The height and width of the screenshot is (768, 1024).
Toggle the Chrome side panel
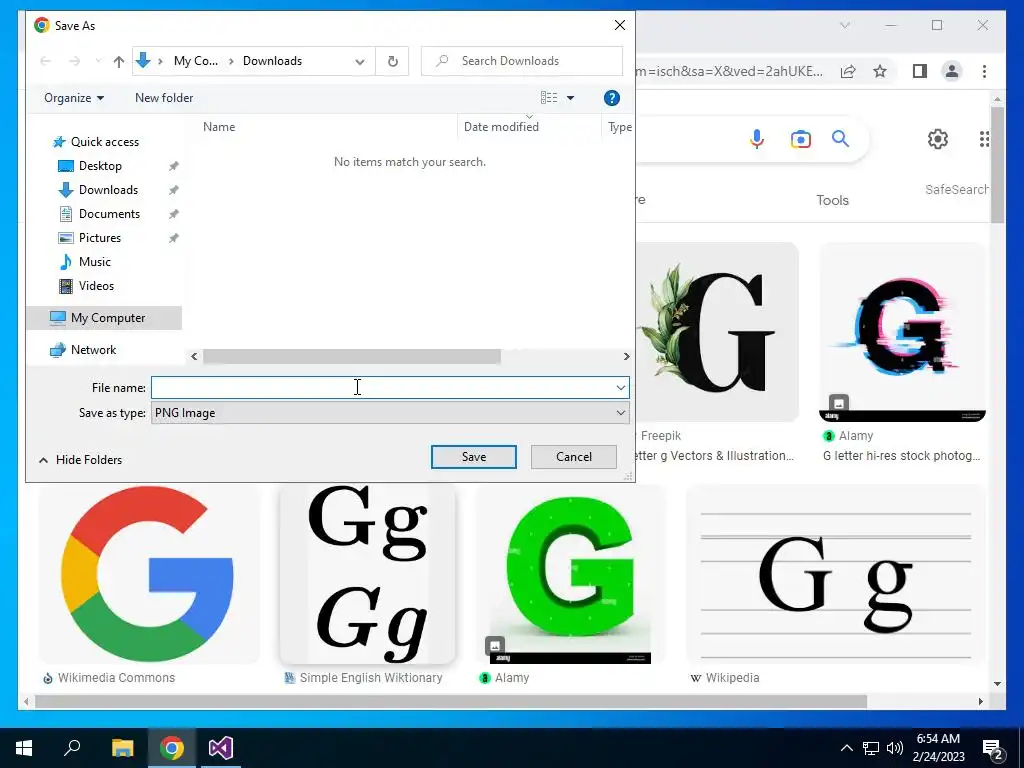[920, 71]
